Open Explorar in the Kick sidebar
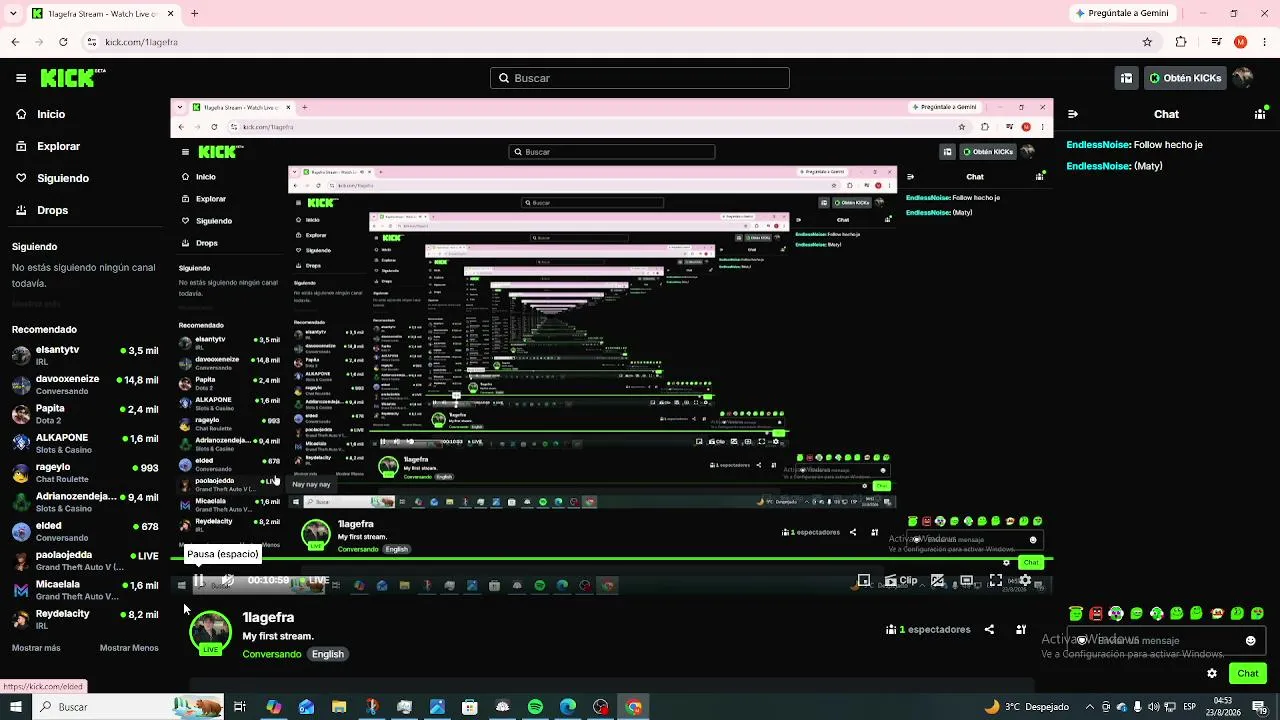Viewport: 1280px width, 720px height. coord(47,146)
